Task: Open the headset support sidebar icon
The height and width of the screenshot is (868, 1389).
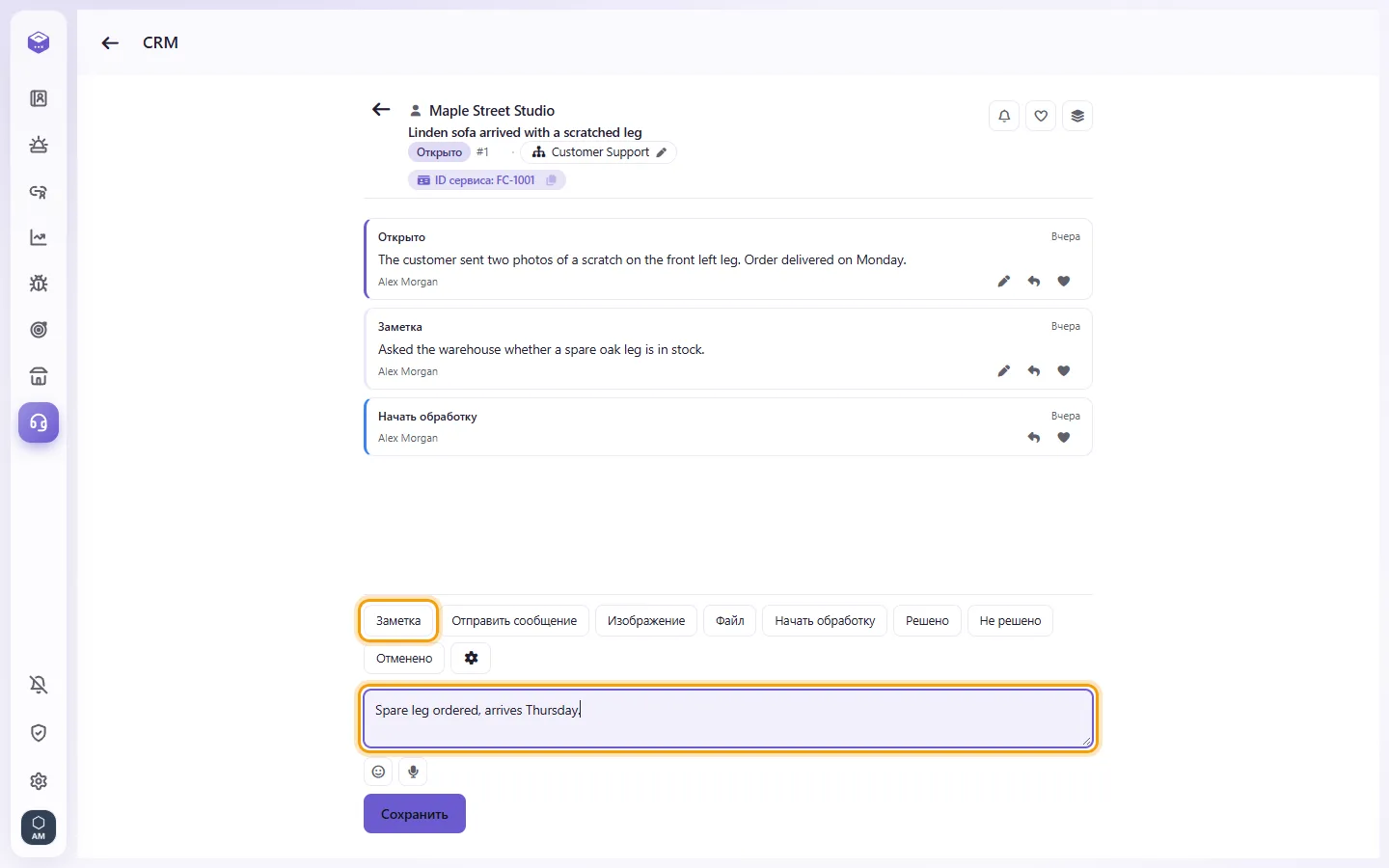Action: coord(39,422)
